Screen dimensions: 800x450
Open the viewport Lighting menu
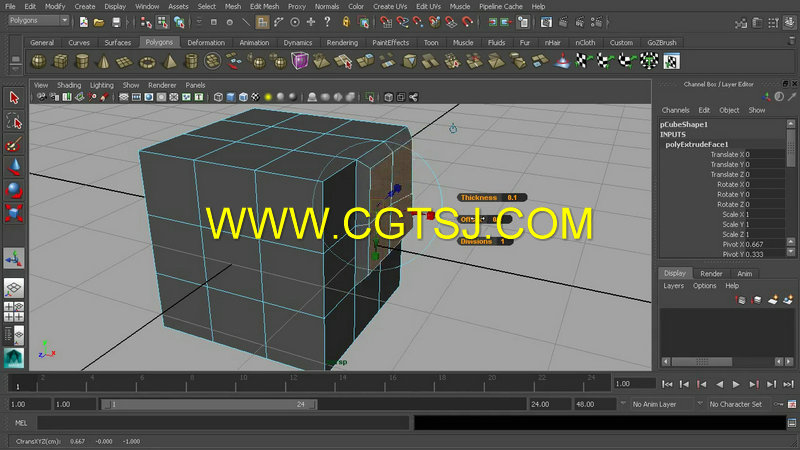pos(102,85)
